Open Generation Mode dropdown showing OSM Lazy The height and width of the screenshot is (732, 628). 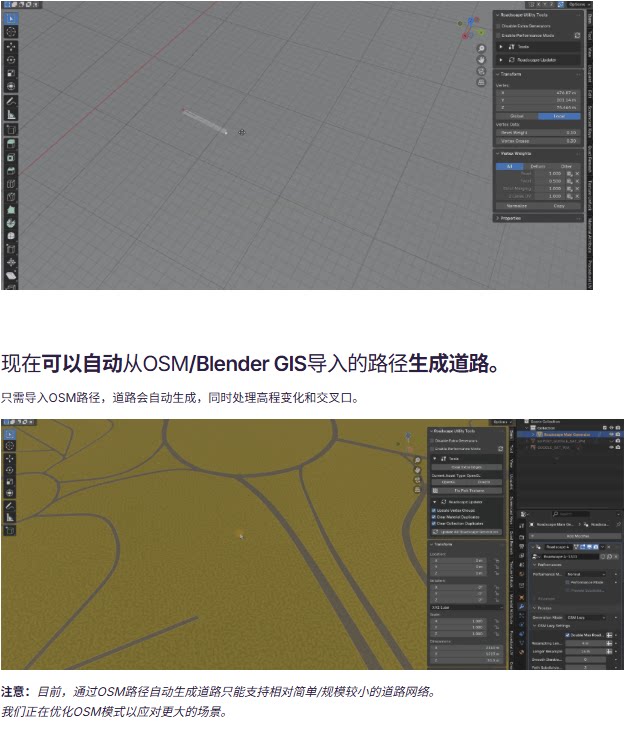[586, 618]
